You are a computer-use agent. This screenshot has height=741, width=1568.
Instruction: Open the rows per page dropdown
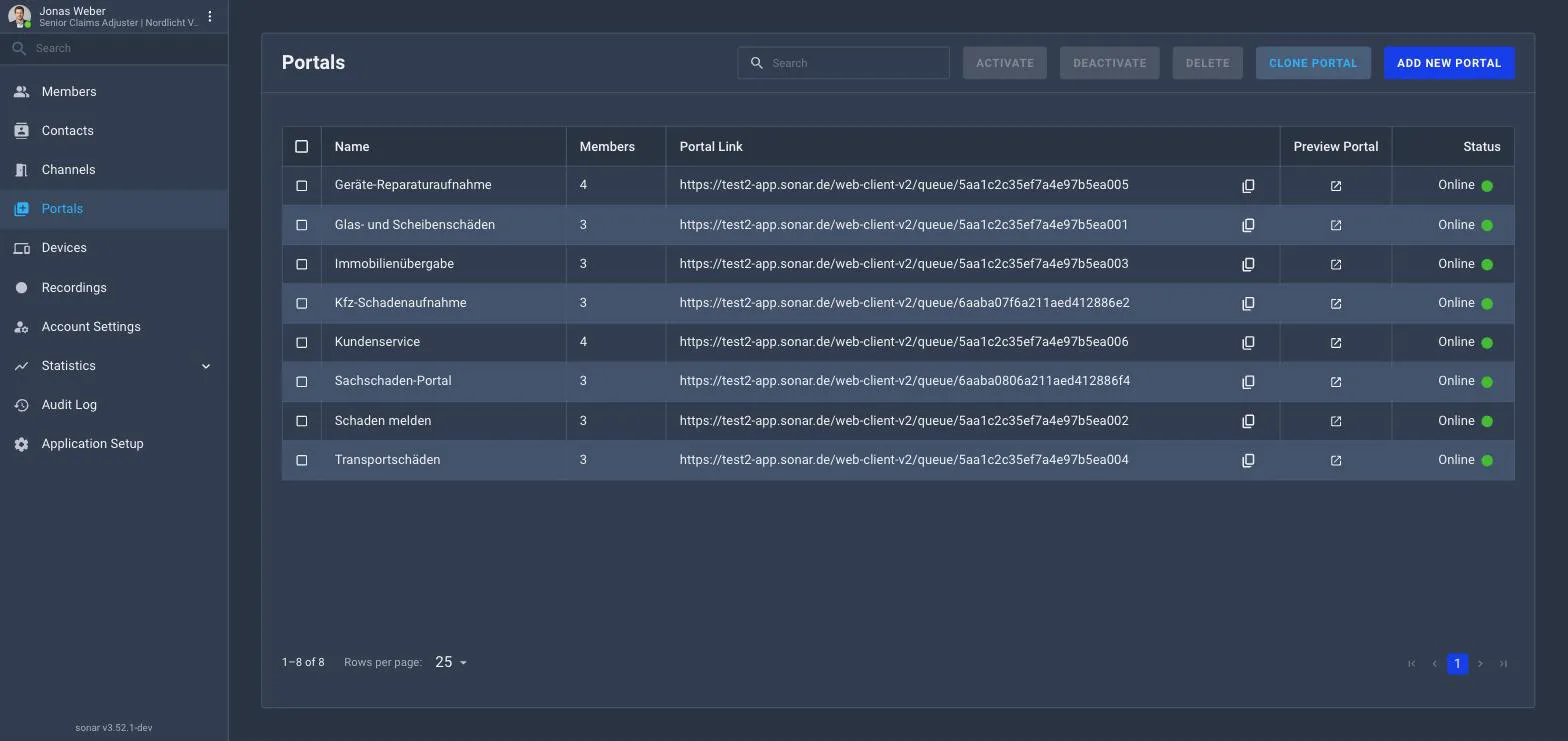point(451,662)
